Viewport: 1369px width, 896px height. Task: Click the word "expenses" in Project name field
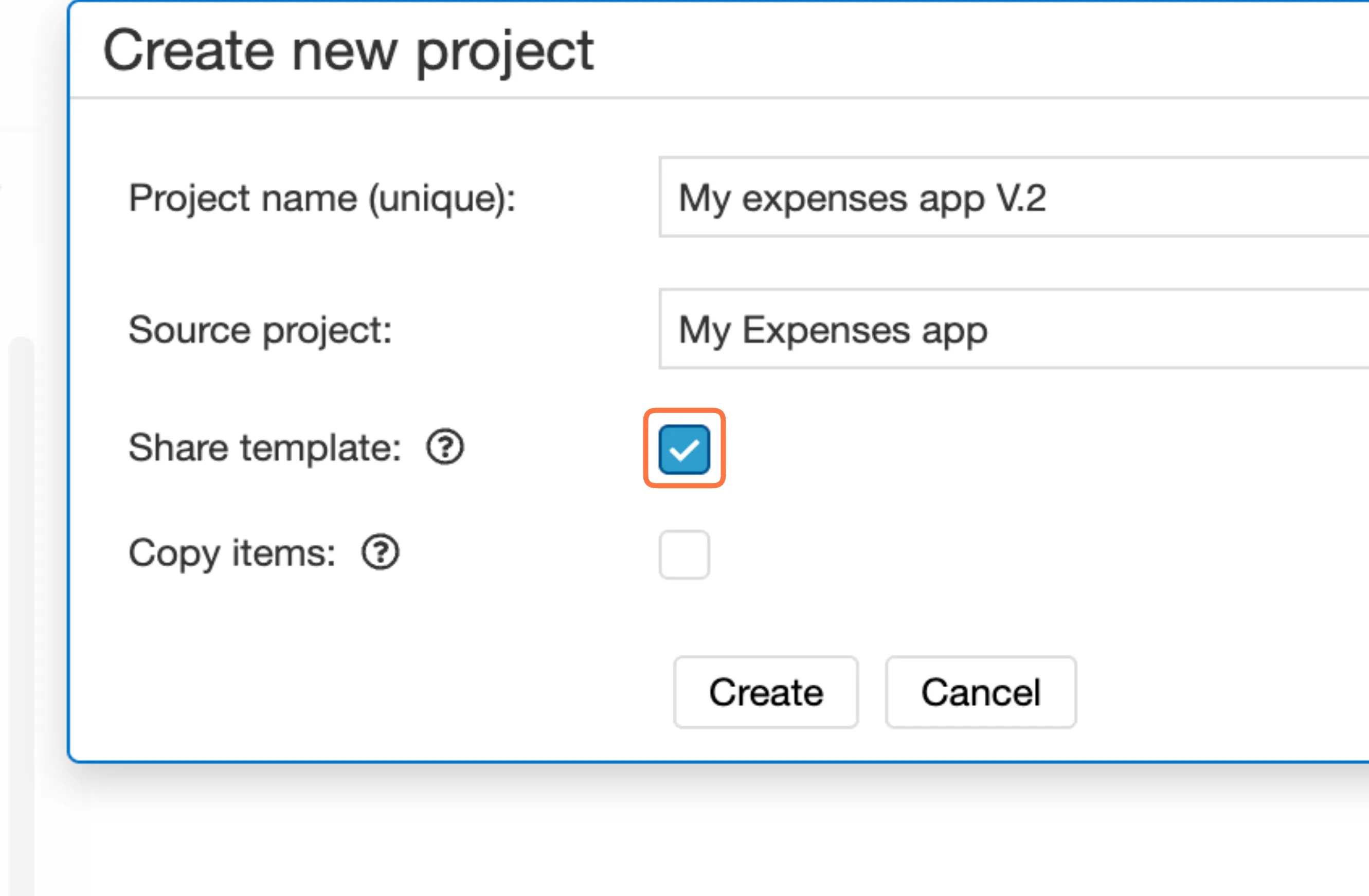(x=825, y=200)
